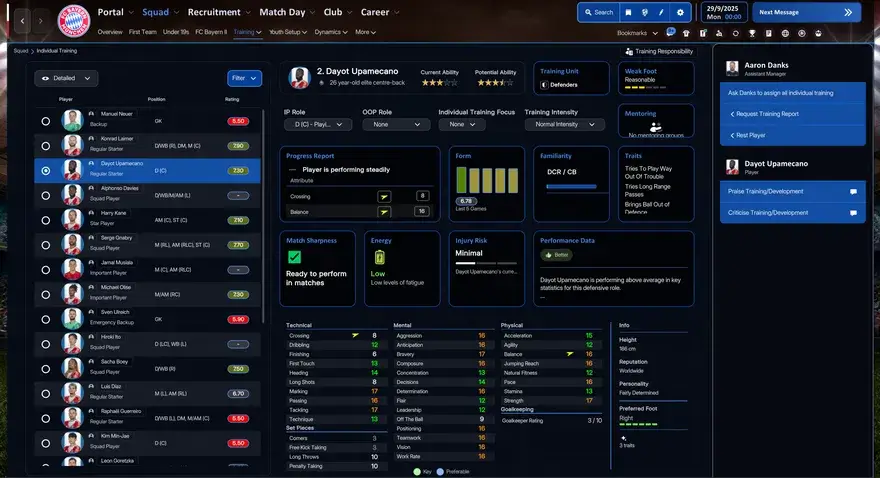Screen dimensions: 880x478
Task: Click the circular arrows transfer bookmark icon
Action: click(x=736, y=33)
